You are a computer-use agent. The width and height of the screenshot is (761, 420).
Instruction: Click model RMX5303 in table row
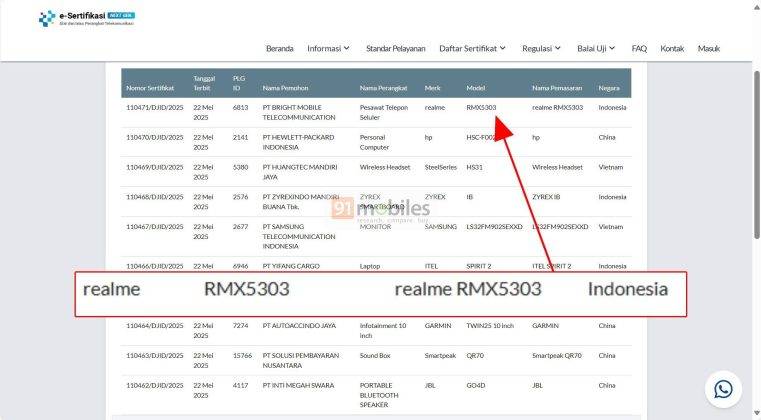(481, 108)
